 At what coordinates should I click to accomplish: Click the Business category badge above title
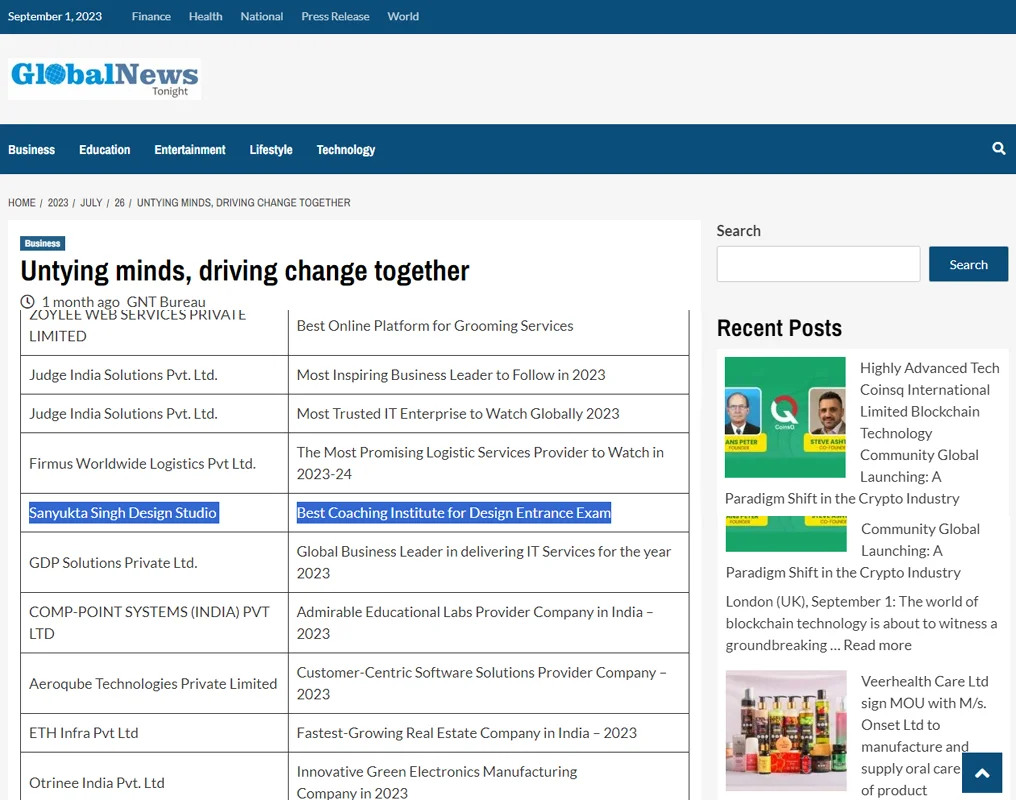pos(42,243)
